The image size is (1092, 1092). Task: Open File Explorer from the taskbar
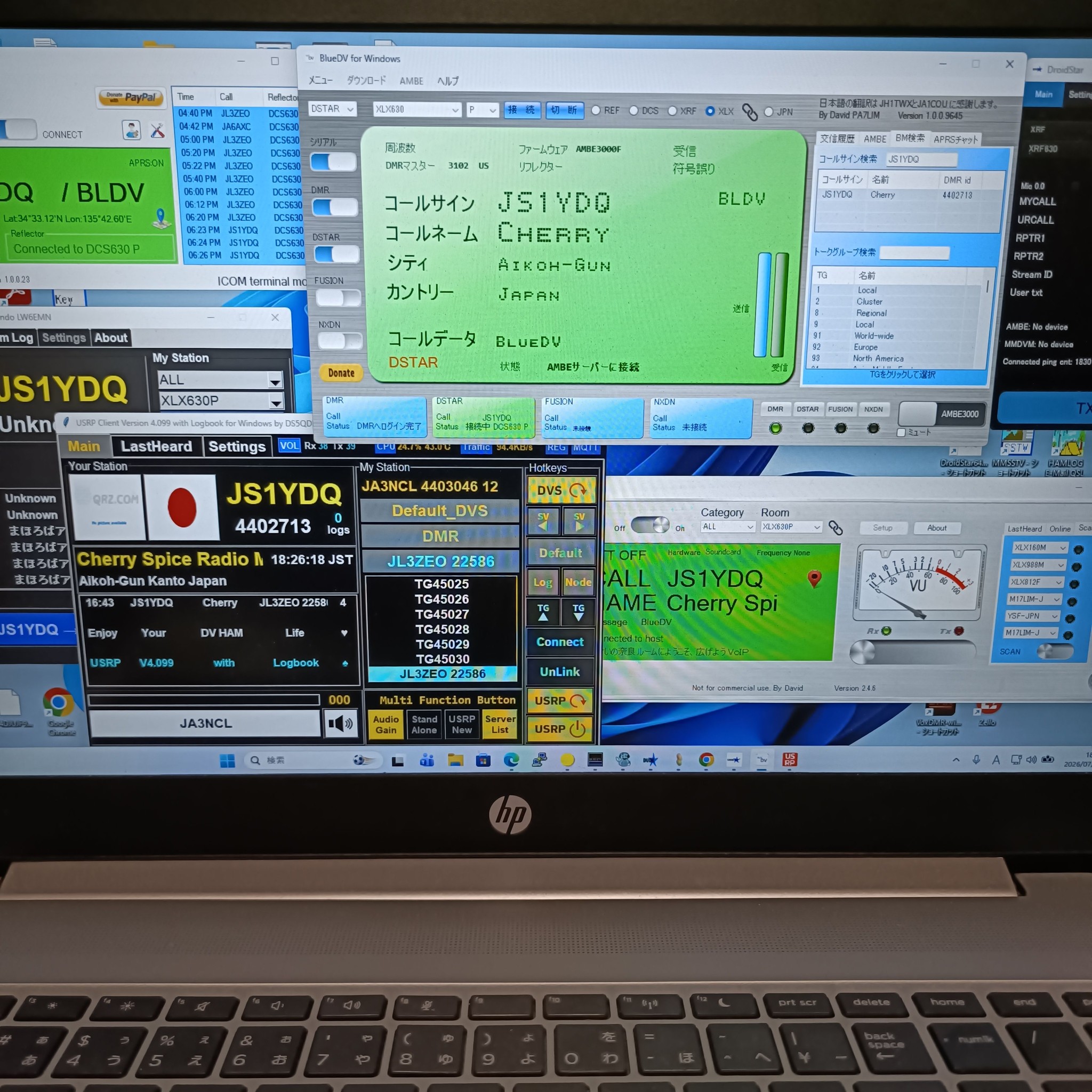(455, 760)
